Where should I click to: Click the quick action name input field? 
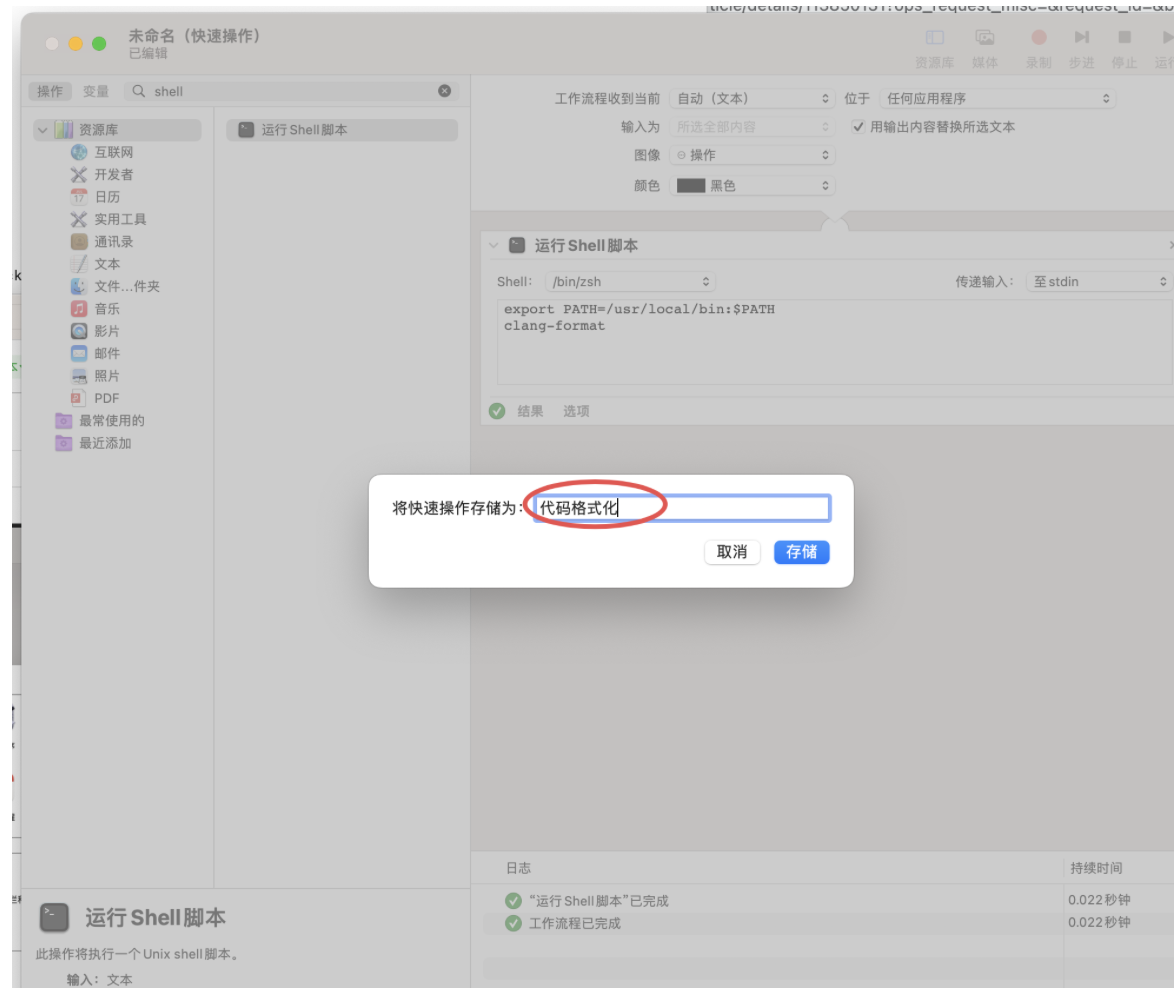682,508
